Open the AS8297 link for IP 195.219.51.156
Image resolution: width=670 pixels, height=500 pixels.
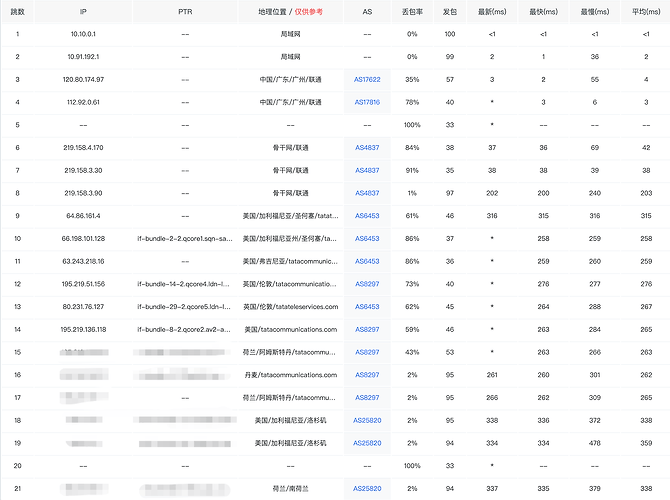click(367, 284)
